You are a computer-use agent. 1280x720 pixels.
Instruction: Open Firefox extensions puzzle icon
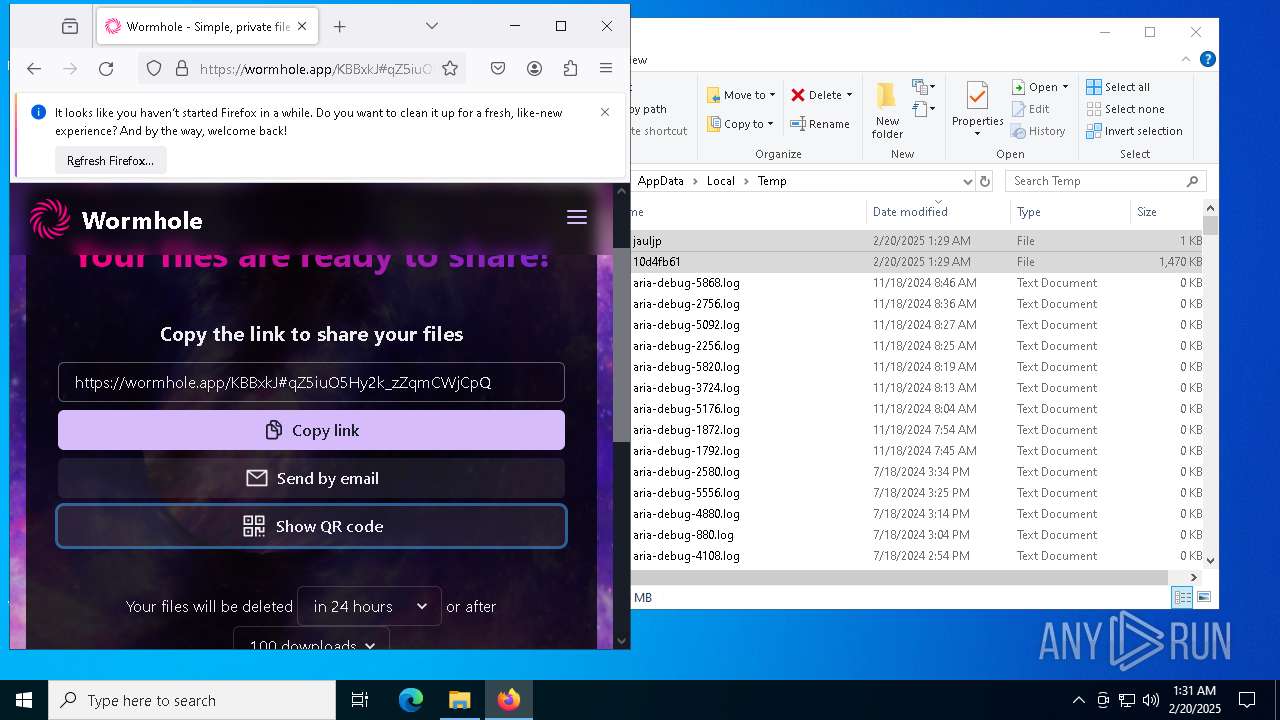(570, 68)
